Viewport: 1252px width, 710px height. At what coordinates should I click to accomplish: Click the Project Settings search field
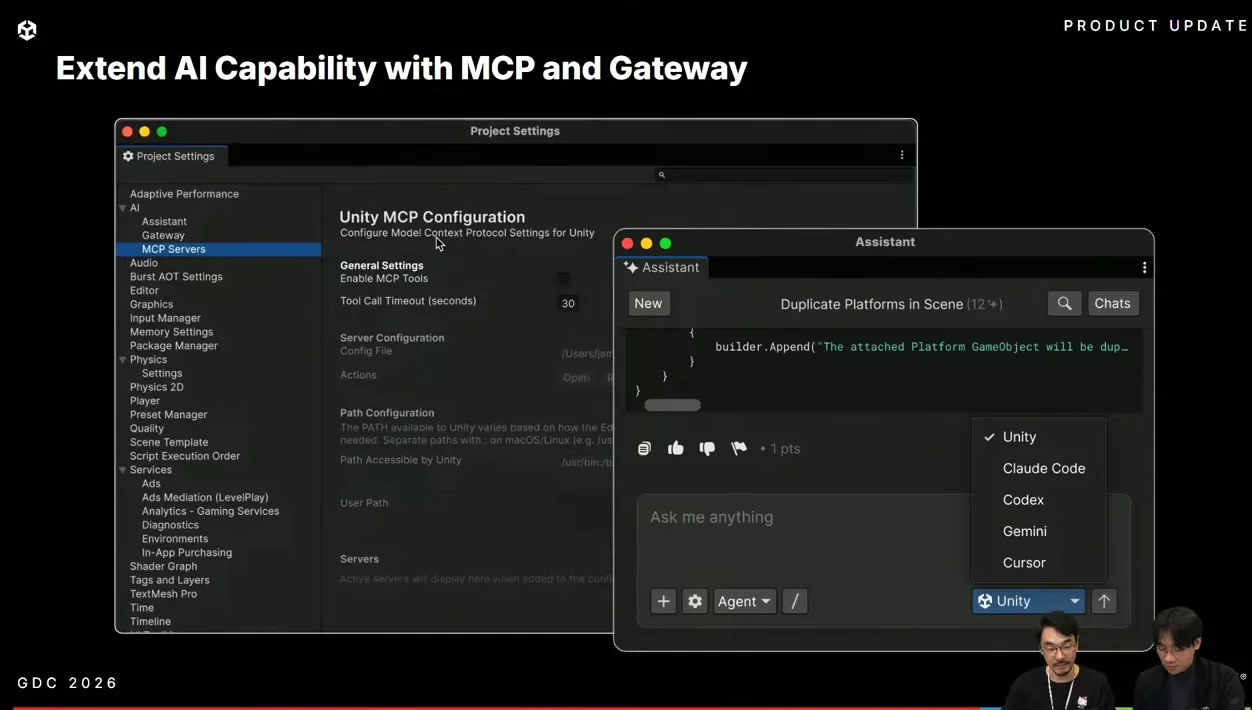point(784,175)
